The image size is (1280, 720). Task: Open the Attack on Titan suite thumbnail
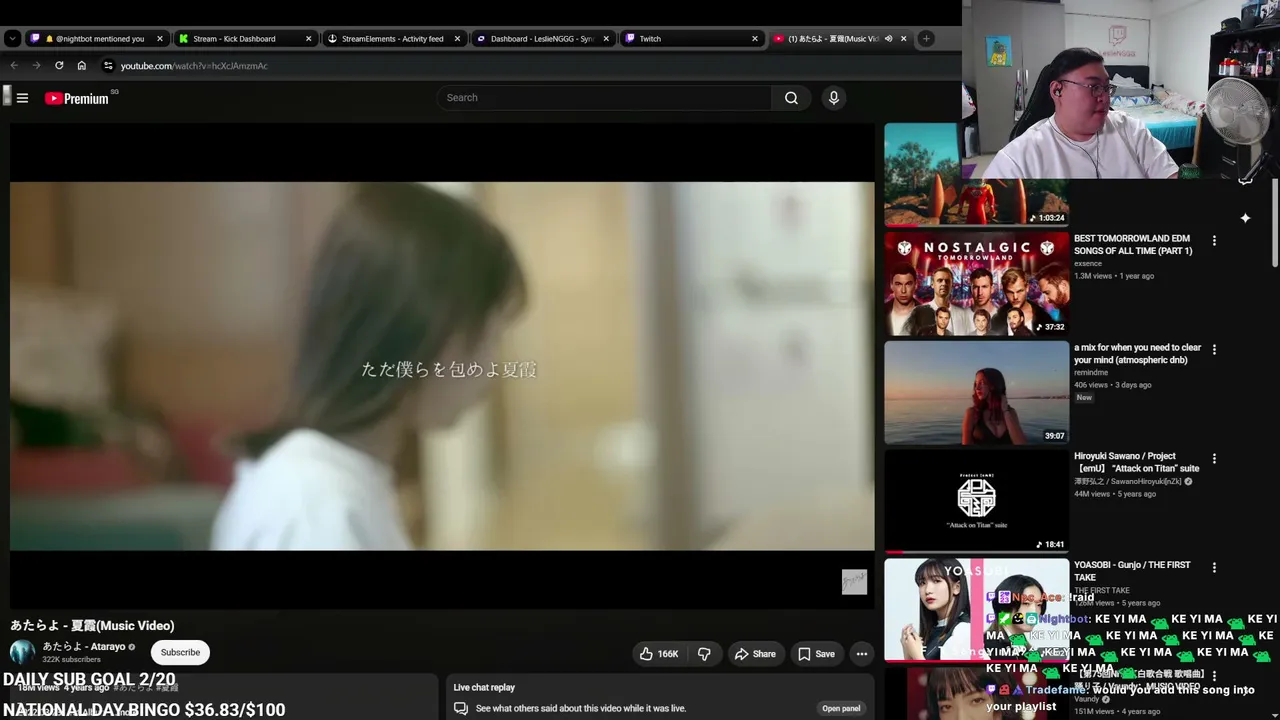pyautogui.click(x=976, y=501)
